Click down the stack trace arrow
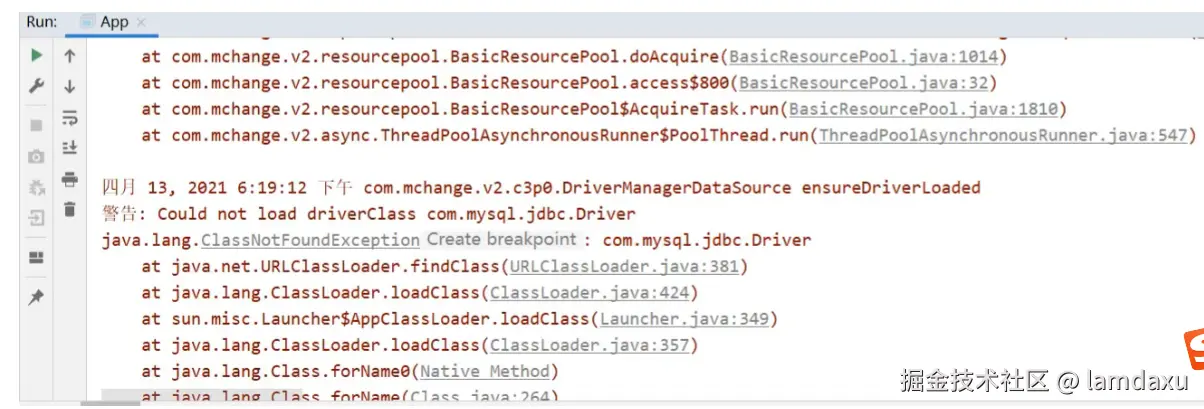 (69, 87)
